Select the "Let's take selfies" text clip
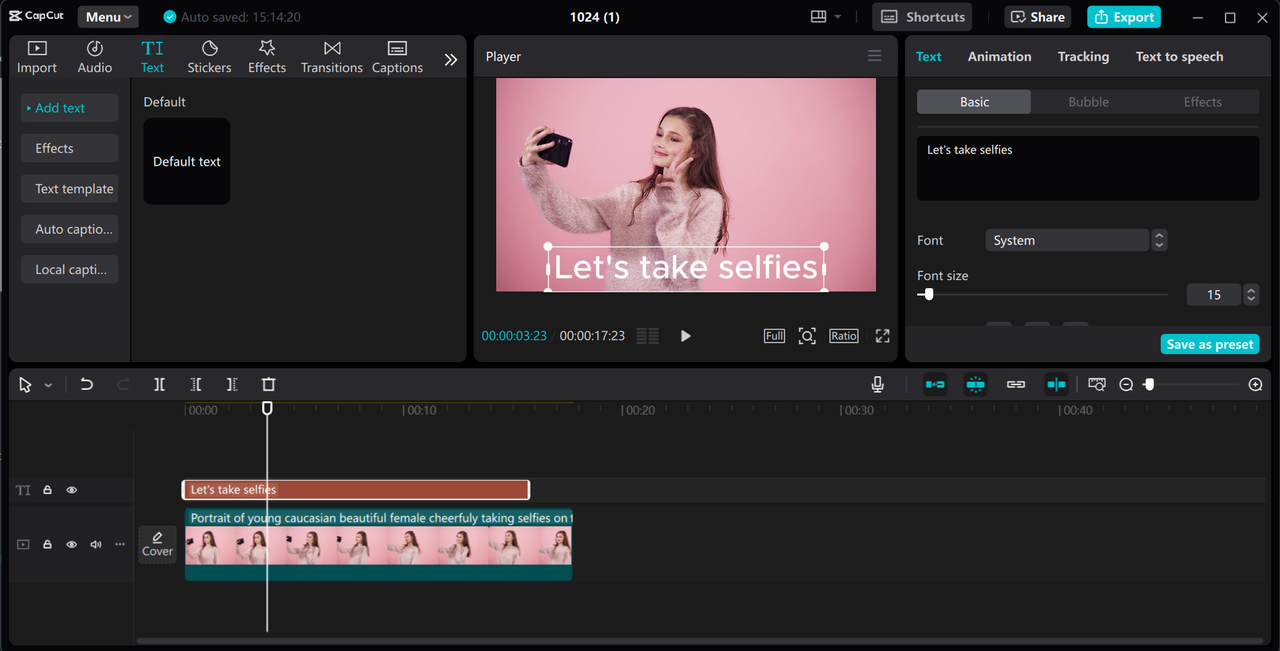1280x651 pixels. coord(356,490)
